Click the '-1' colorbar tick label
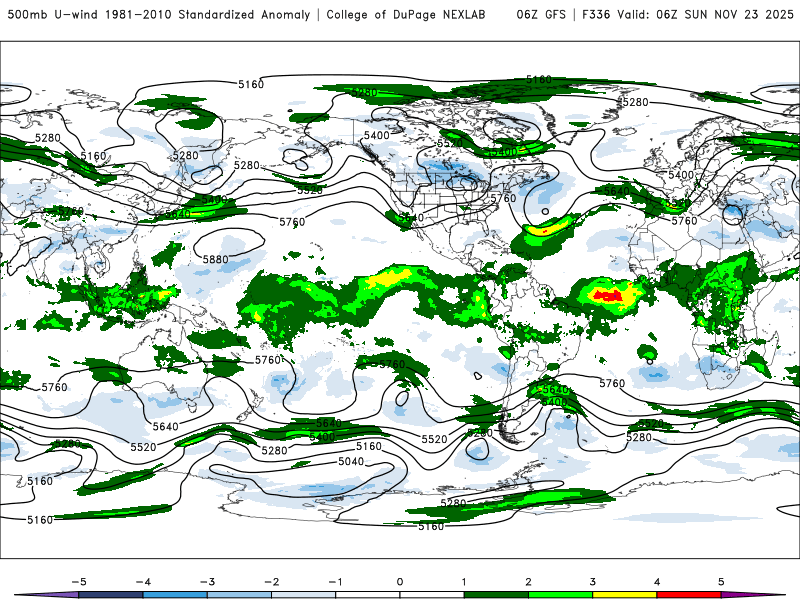The height and width of the screenshot is (600, 800). click(x=335, y=582)
